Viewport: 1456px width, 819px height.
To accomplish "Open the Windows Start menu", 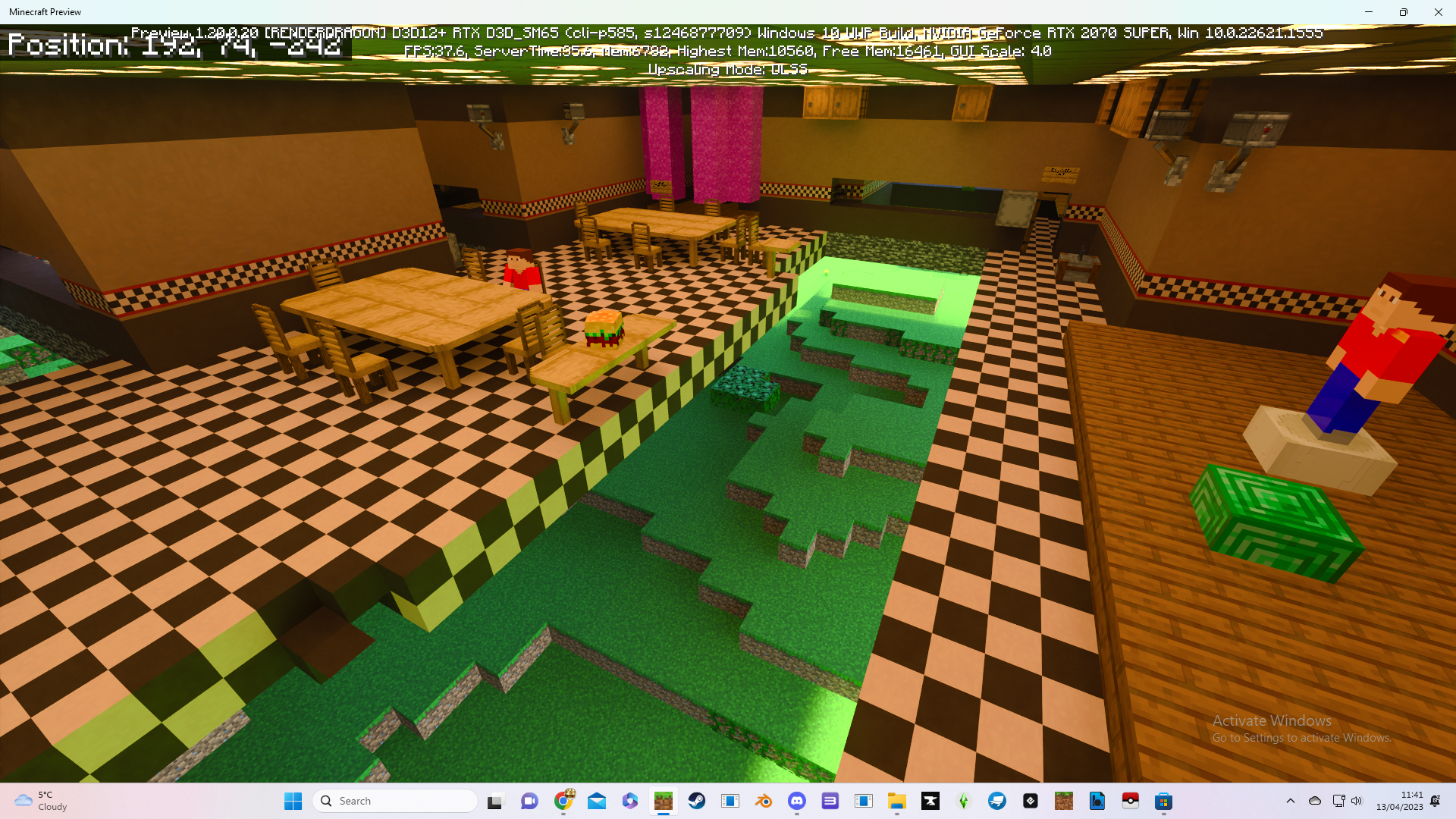I will [x=293, y=801].
